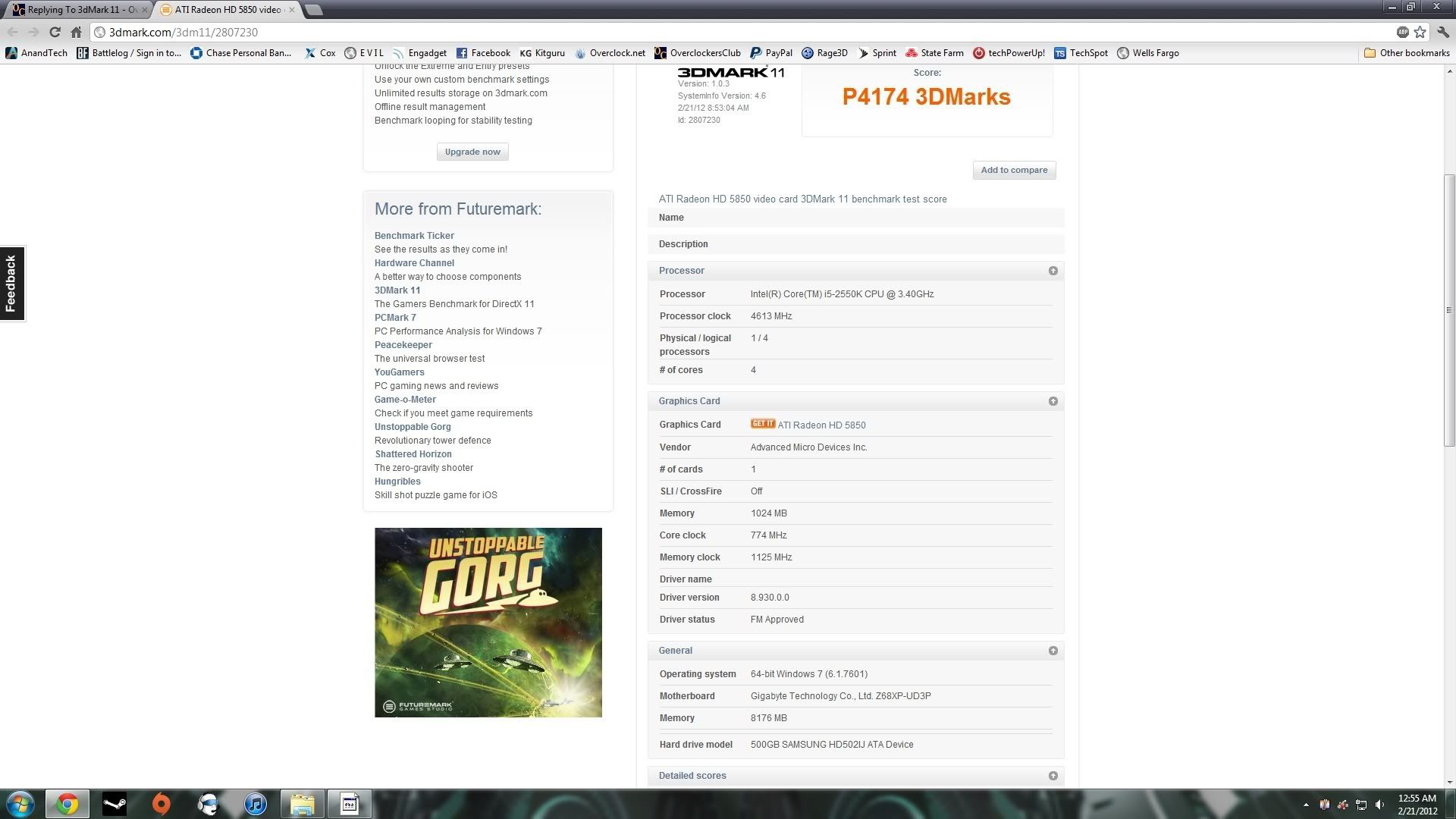Open the YouGamers link
Viewport: 1456px width, 819px height.
[x=400, y=372]
